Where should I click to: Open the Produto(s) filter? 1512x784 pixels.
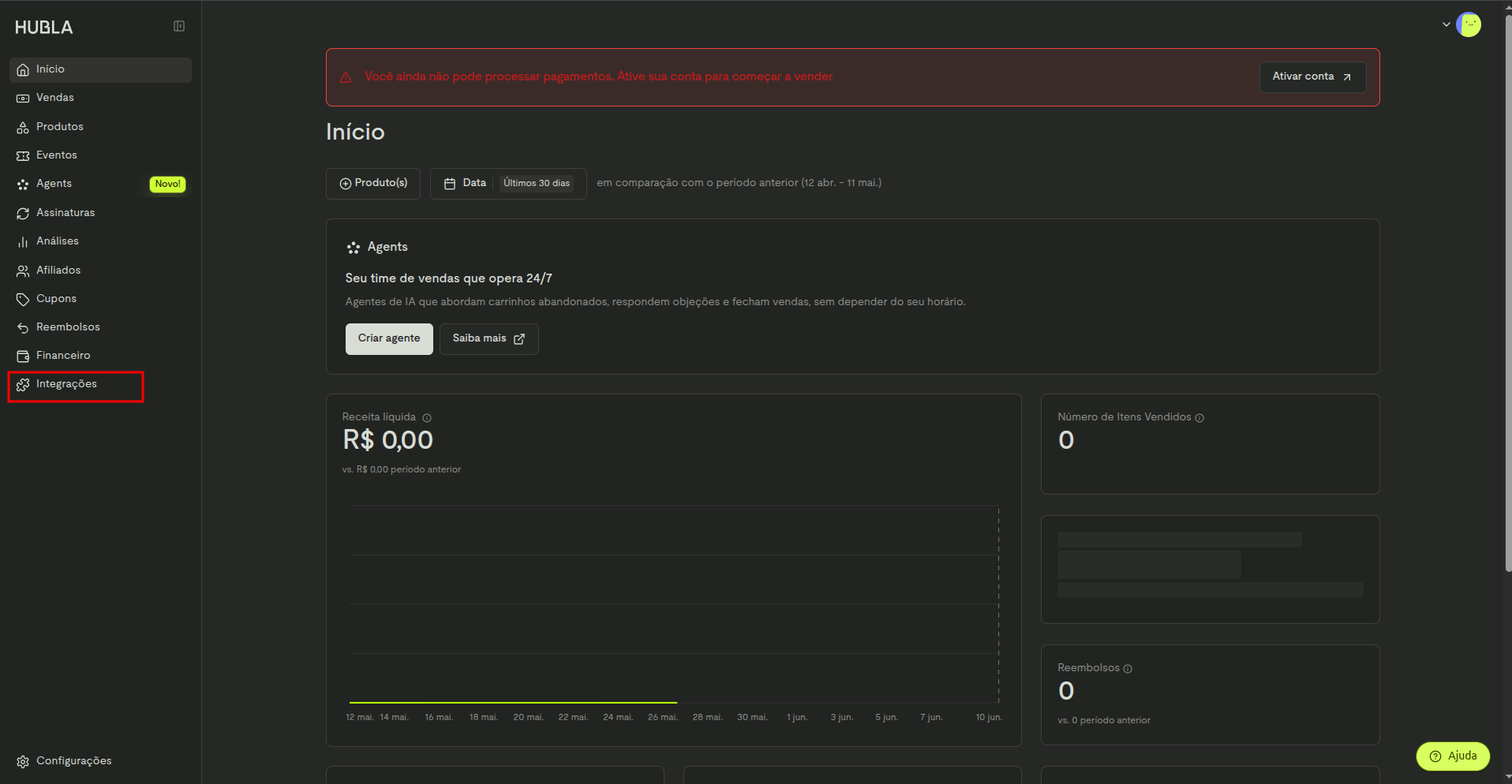point(373,184)
